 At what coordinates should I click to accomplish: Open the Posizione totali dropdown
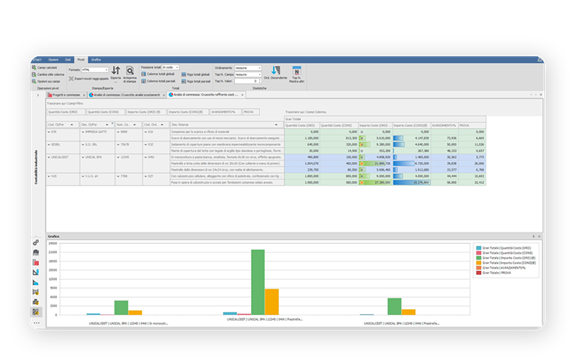click(170, 68)
